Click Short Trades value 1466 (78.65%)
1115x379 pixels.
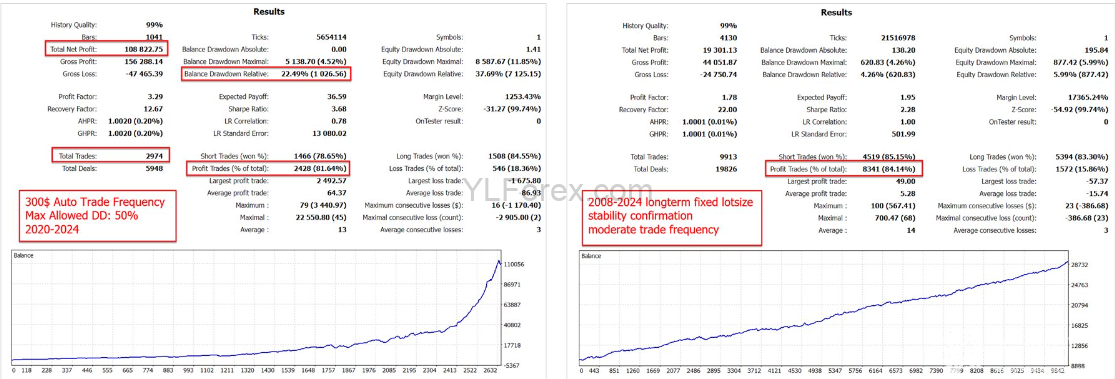click(x=320, y=156)
